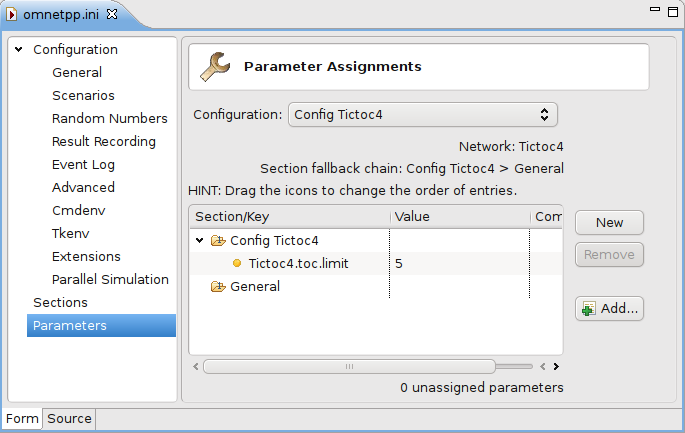This screenshot has width=685, height=433.
Task: Click the yellow dot beside Tictoc4.toc.limit
Action: 237,263
